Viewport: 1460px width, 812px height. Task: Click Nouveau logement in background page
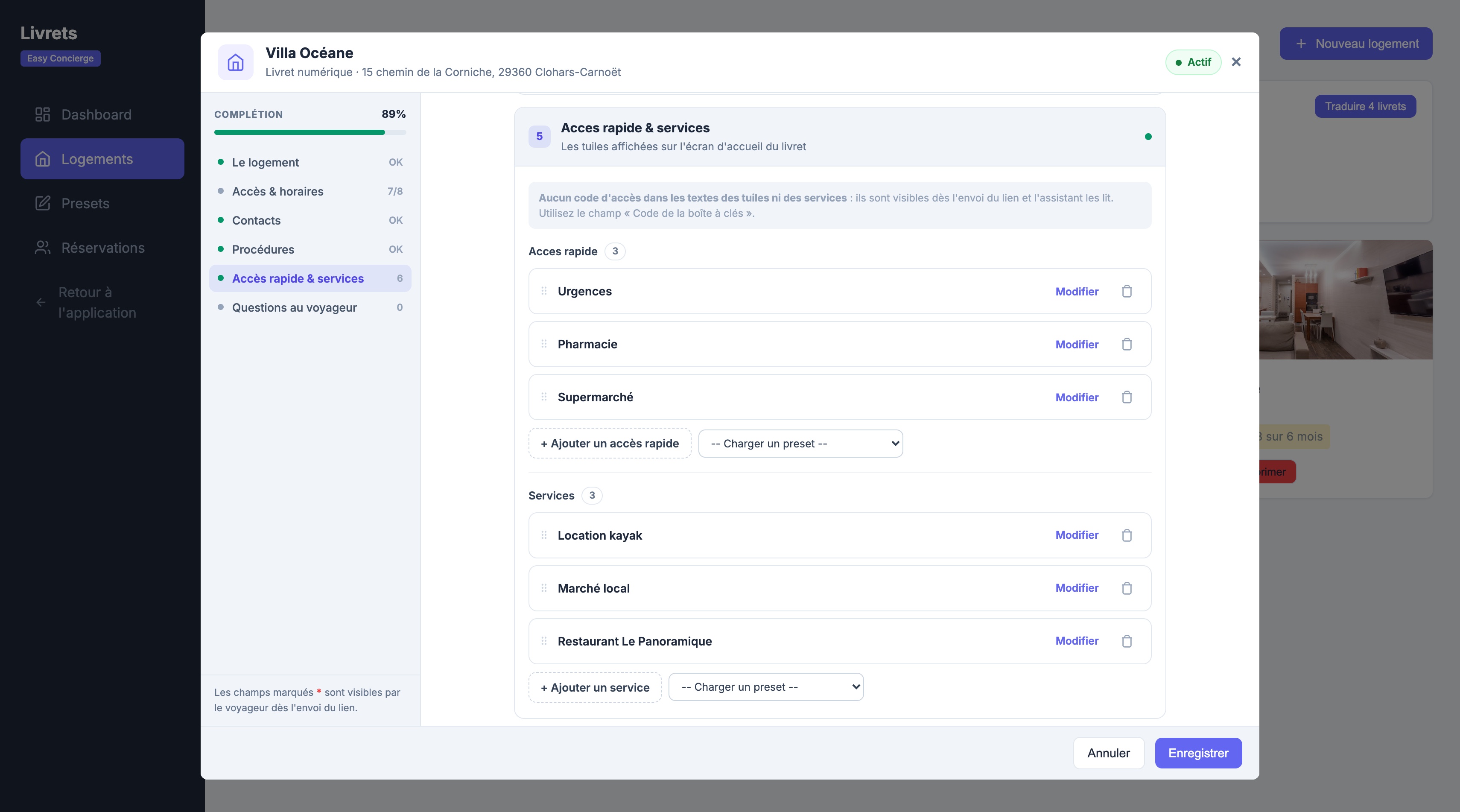(1356, 44)
